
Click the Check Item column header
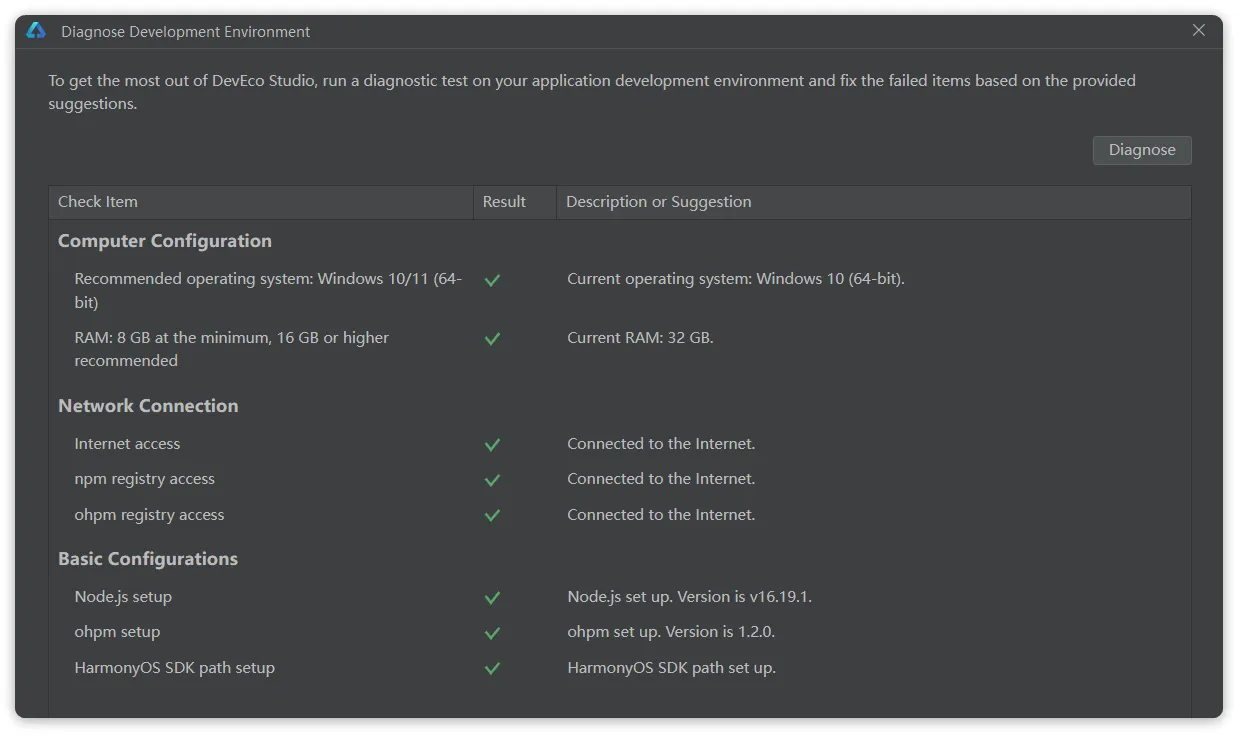pos(98,202)
